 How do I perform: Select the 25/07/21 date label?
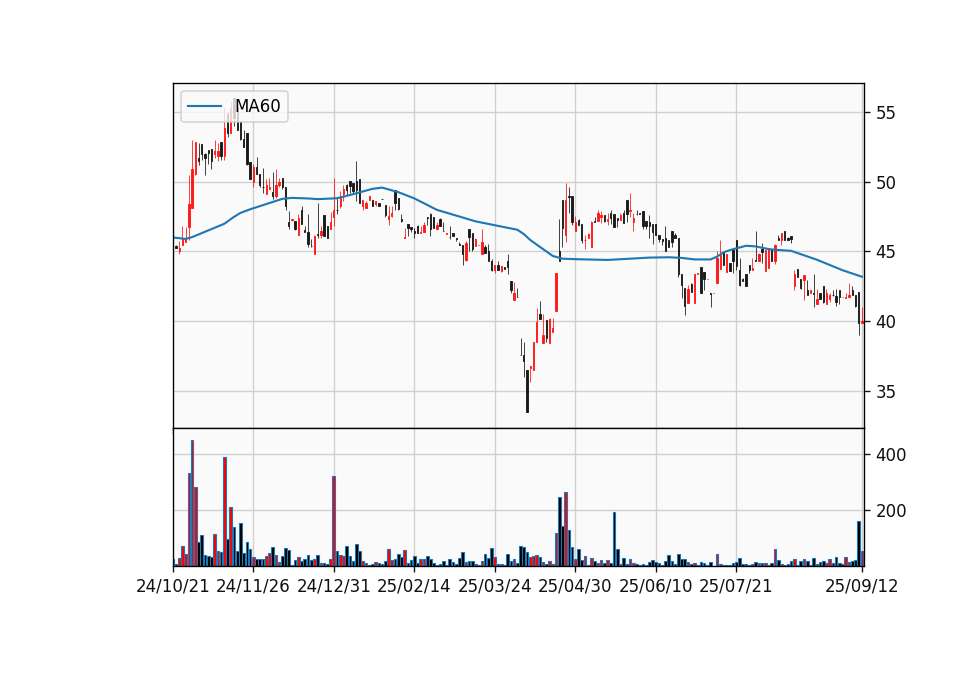[736, 586]
